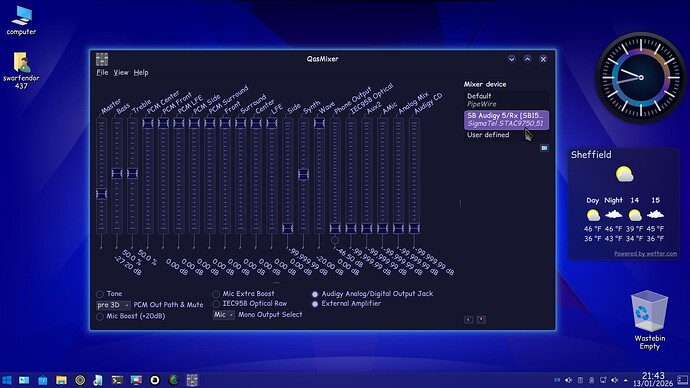The height and width of the screenshot is (388, 690).
Task: Open the file manager folder icon in taskbar
Action: pyautogui.click(x=61, y=380)
